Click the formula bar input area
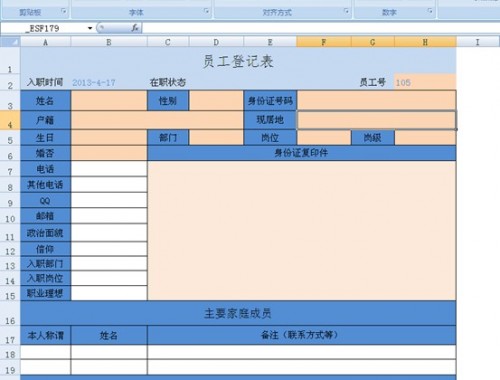Image resolution: width=500 pixels, height=380 pixels. pos(320,28)
